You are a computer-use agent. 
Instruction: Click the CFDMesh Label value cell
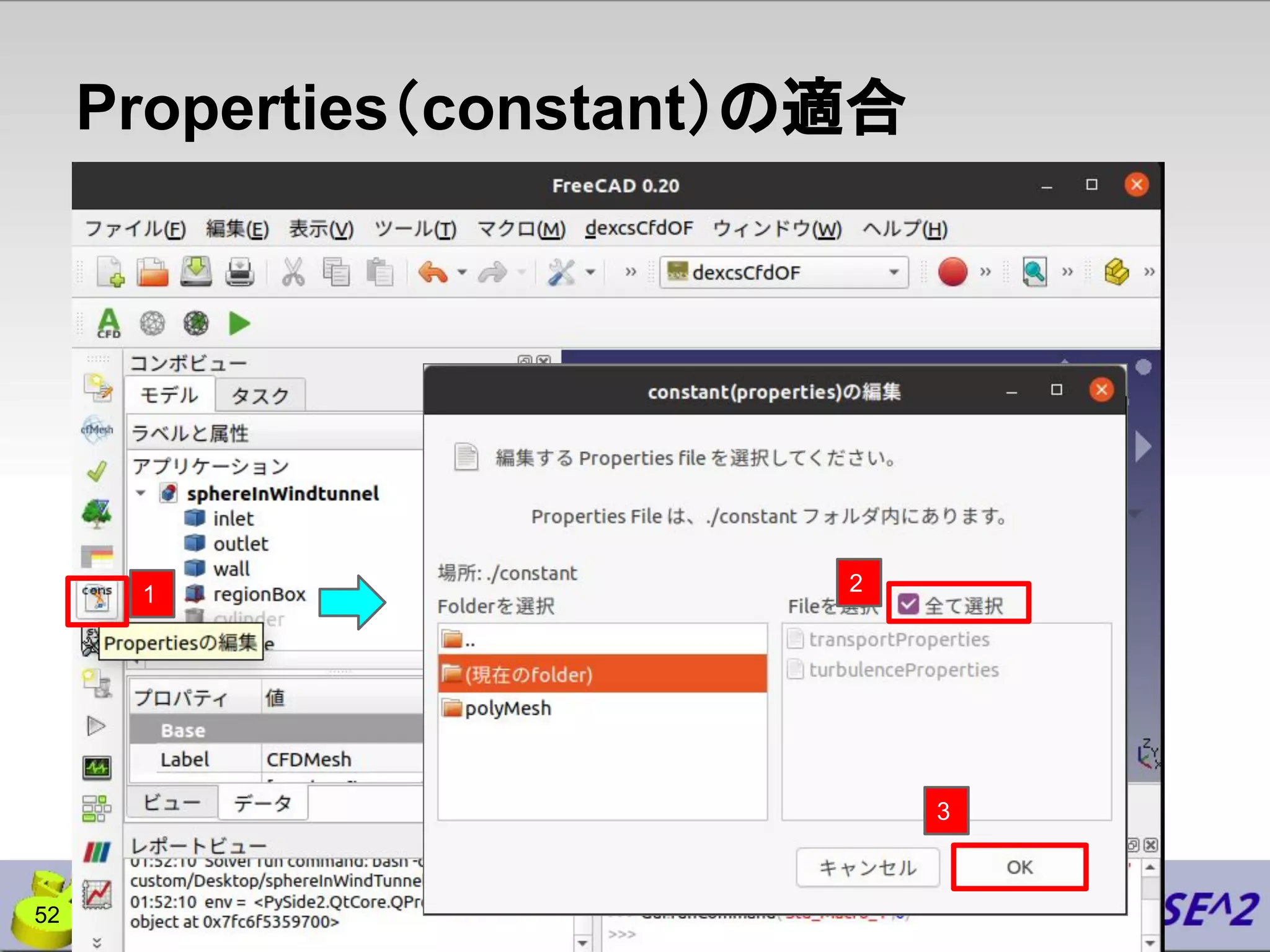coord(342,759)
